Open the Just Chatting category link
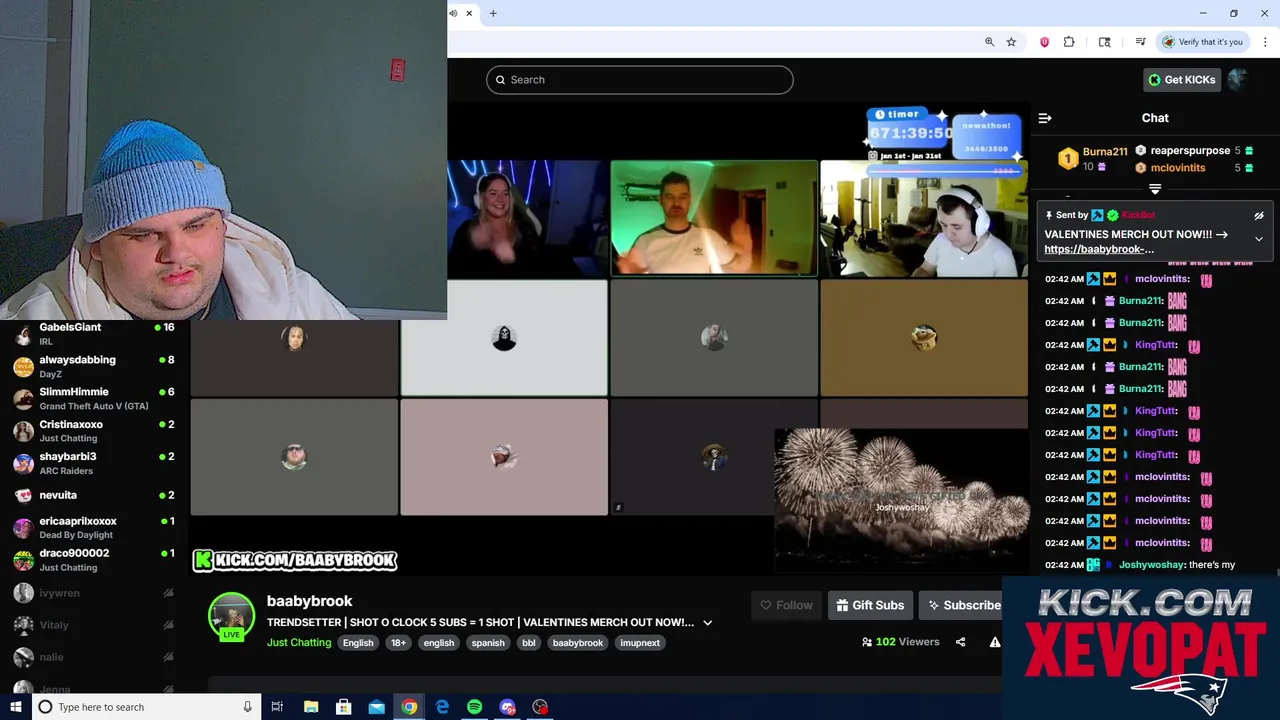This screenshot has width=1280, height=720. [x=299, y=643]
